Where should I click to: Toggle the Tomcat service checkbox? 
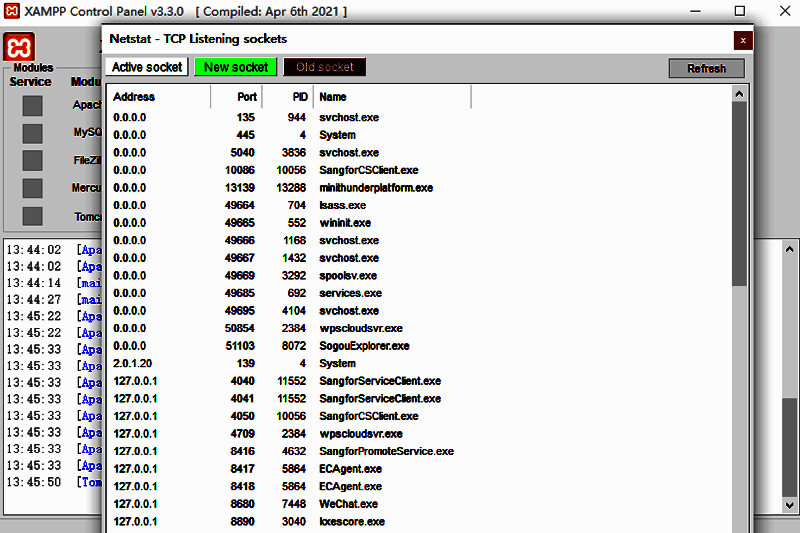[32, 216]
